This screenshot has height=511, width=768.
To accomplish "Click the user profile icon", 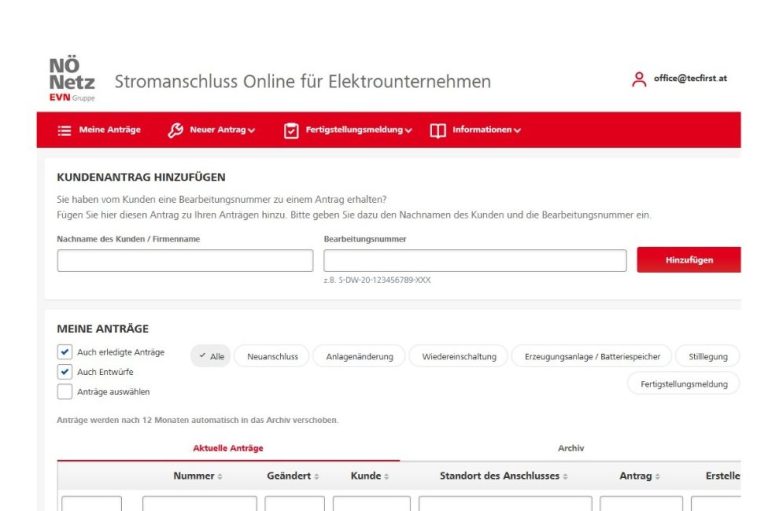I will [x=639, y=80].
